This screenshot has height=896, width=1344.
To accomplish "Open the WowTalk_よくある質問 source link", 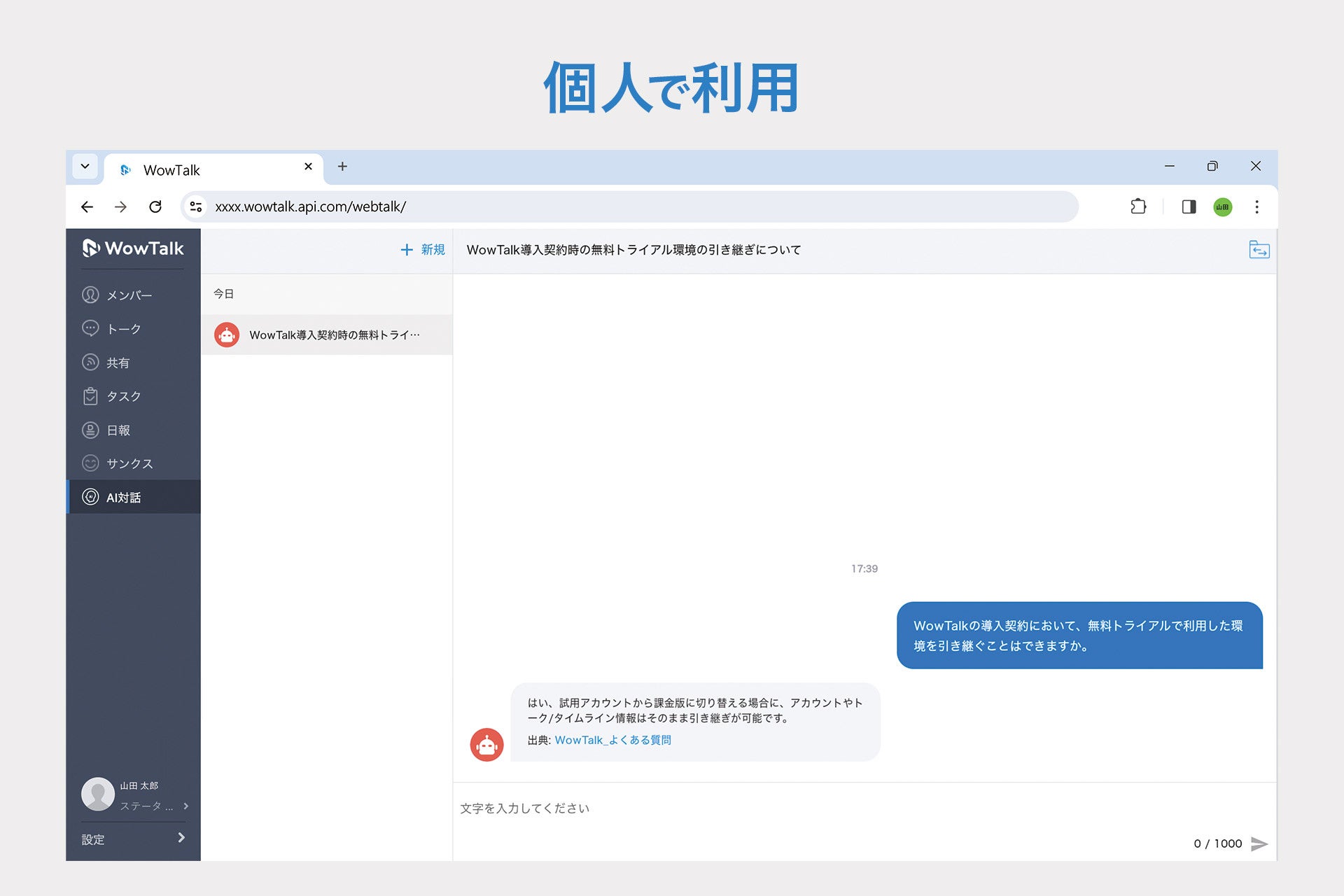I will (612, 740).
